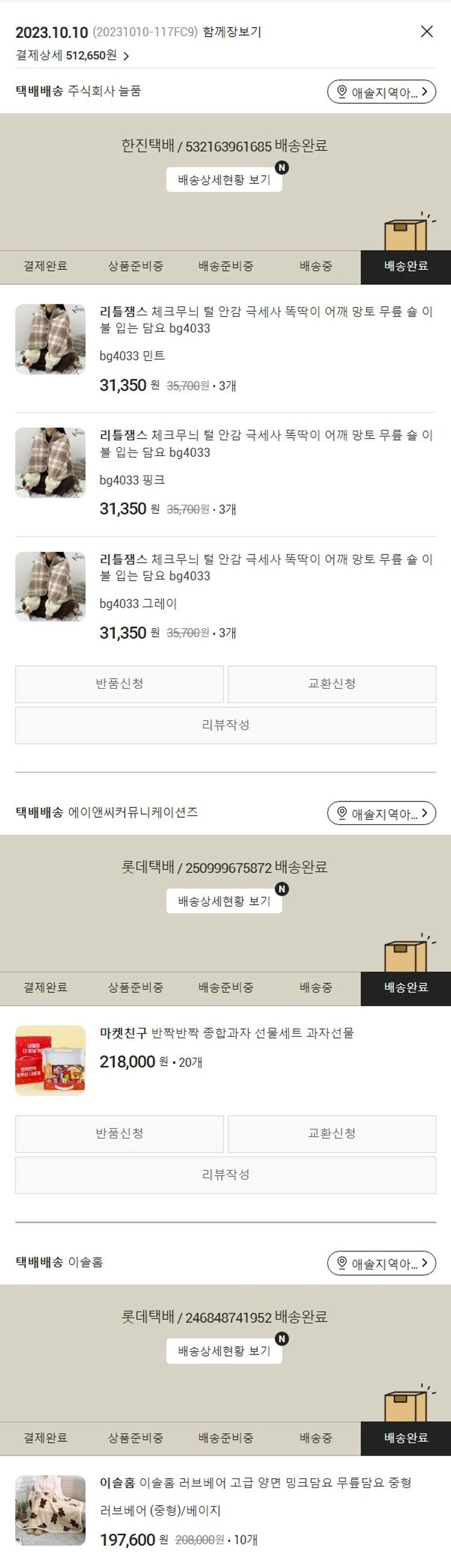
Task: View tracking details for 롯데택배 246848741952
Action: [224, 1351]
